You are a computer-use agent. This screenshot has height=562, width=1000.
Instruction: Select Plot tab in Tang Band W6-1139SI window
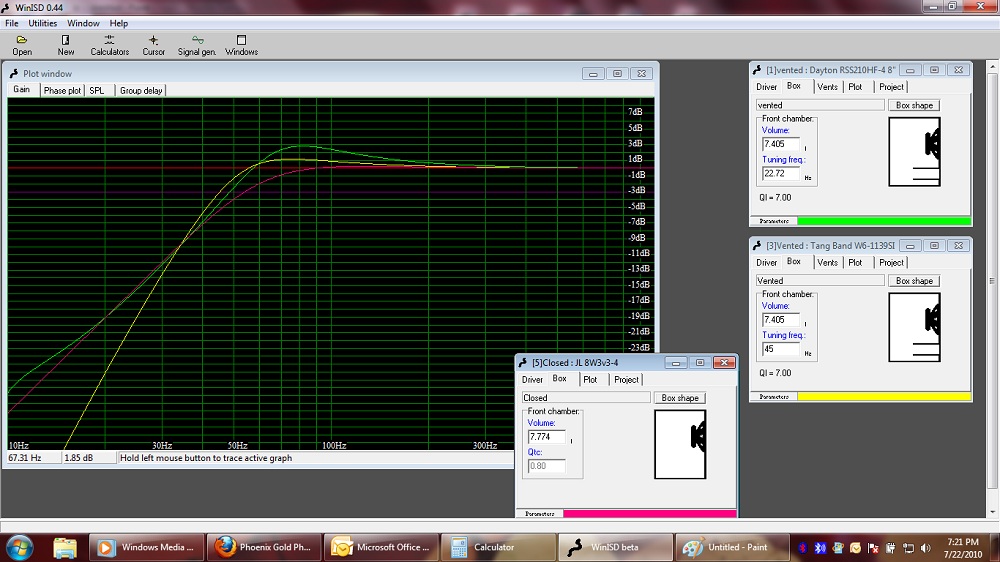tap(855, 262)
